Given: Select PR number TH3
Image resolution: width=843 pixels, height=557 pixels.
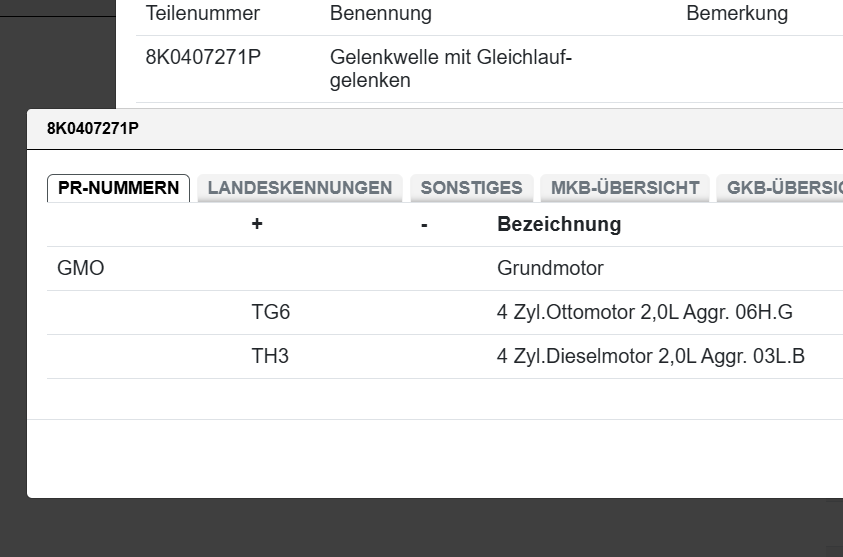Looking at the screenshot, I should pyautogui.click(x=270, y=357).
